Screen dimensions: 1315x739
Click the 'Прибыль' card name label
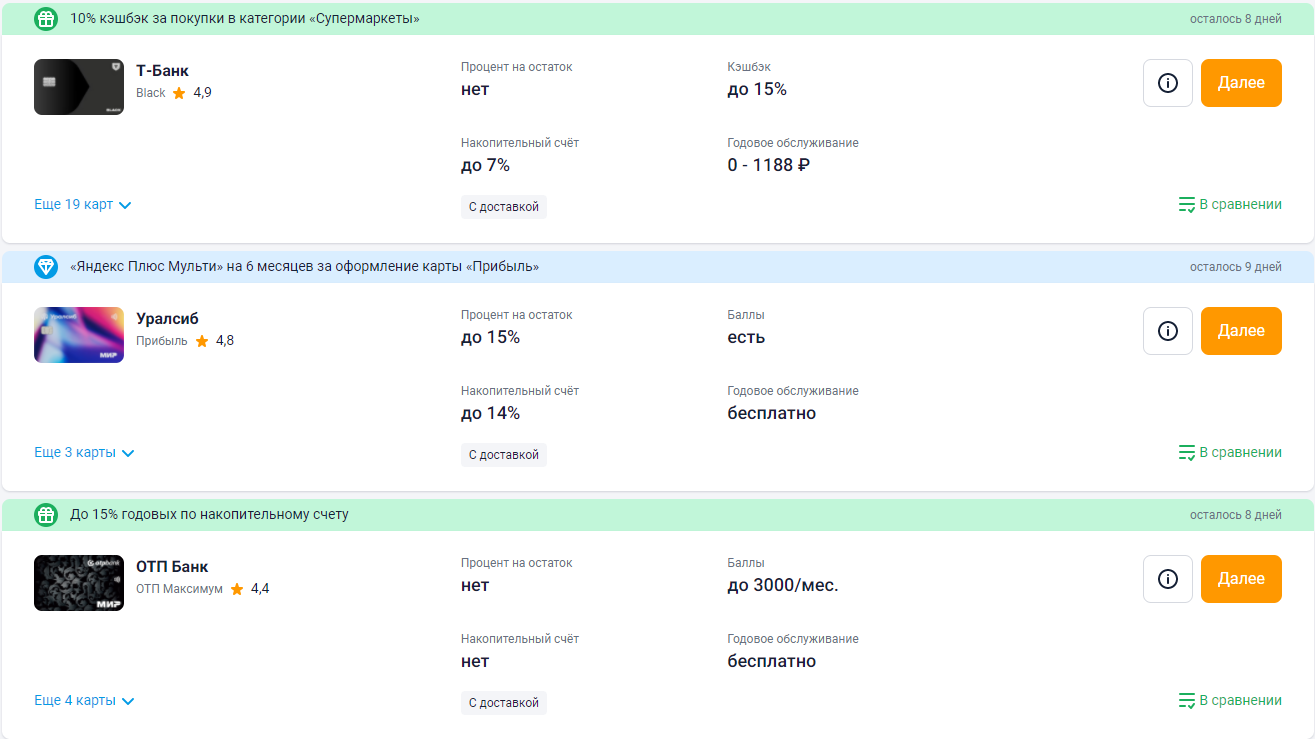click(x=162, y=341)
